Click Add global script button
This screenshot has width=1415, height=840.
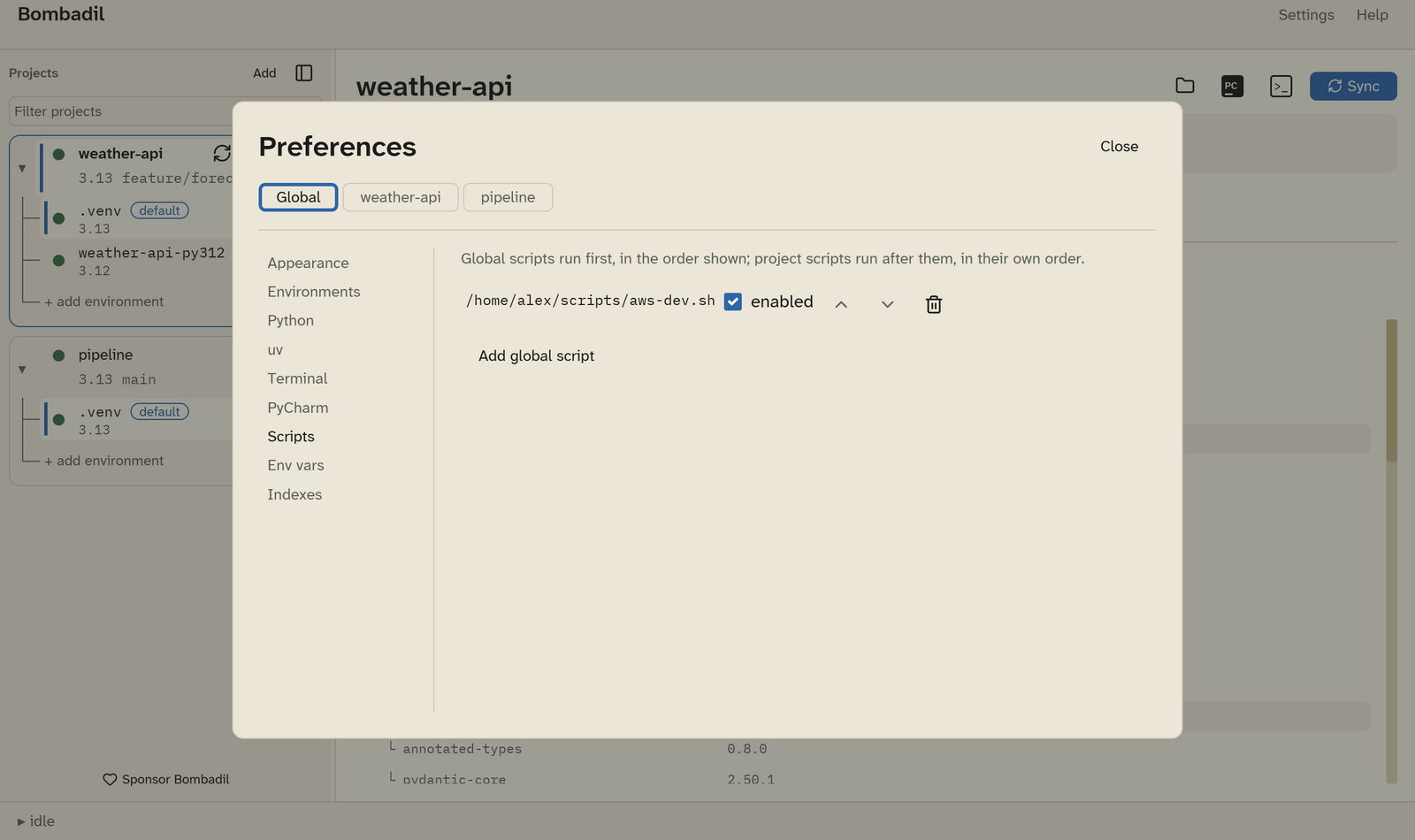click(x=536, y=355)
